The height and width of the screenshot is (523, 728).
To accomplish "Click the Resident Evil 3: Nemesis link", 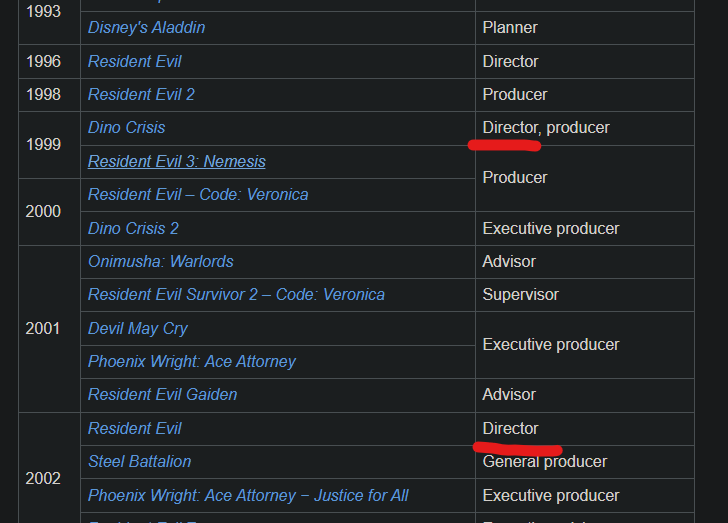I will tap(177, 161).
